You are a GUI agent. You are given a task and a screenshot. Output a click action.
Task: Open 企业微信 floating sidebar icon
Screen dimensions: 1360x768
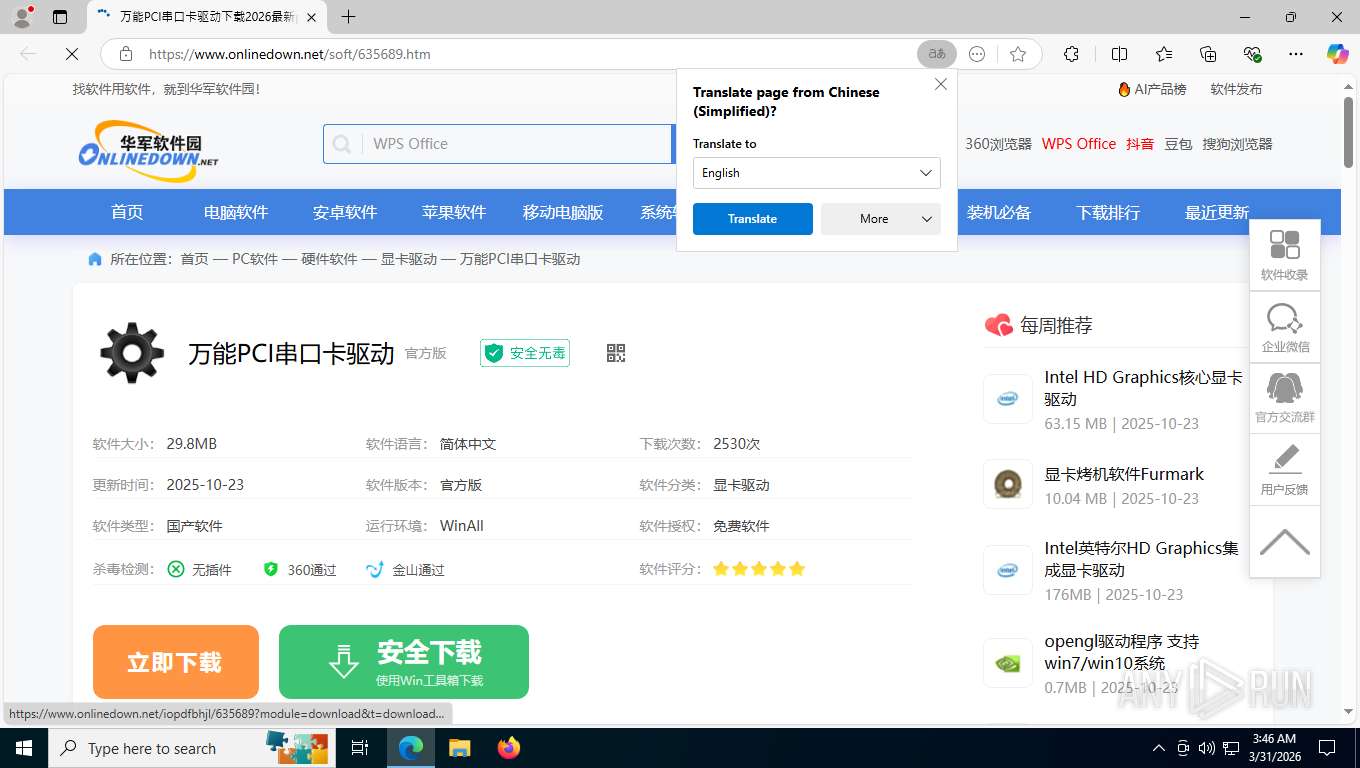1285,327
